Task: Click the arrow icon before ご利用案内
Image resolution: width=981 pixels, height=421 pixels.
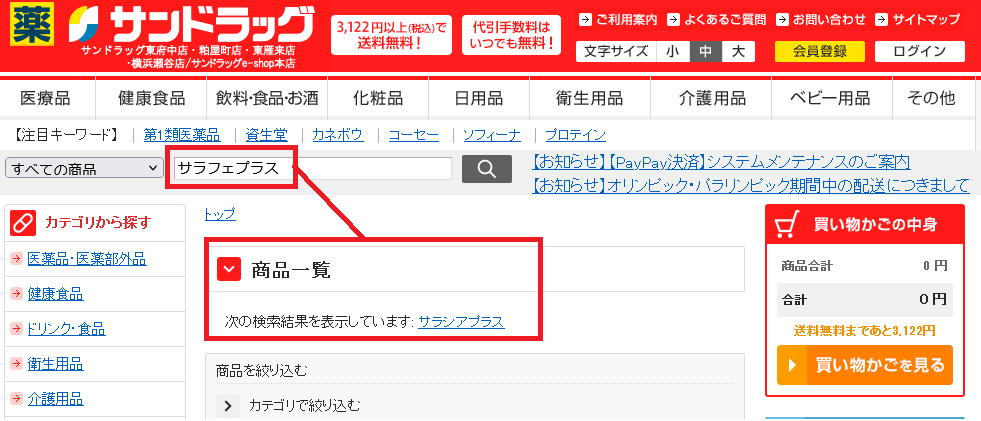Action: click(x=585, y=19)
